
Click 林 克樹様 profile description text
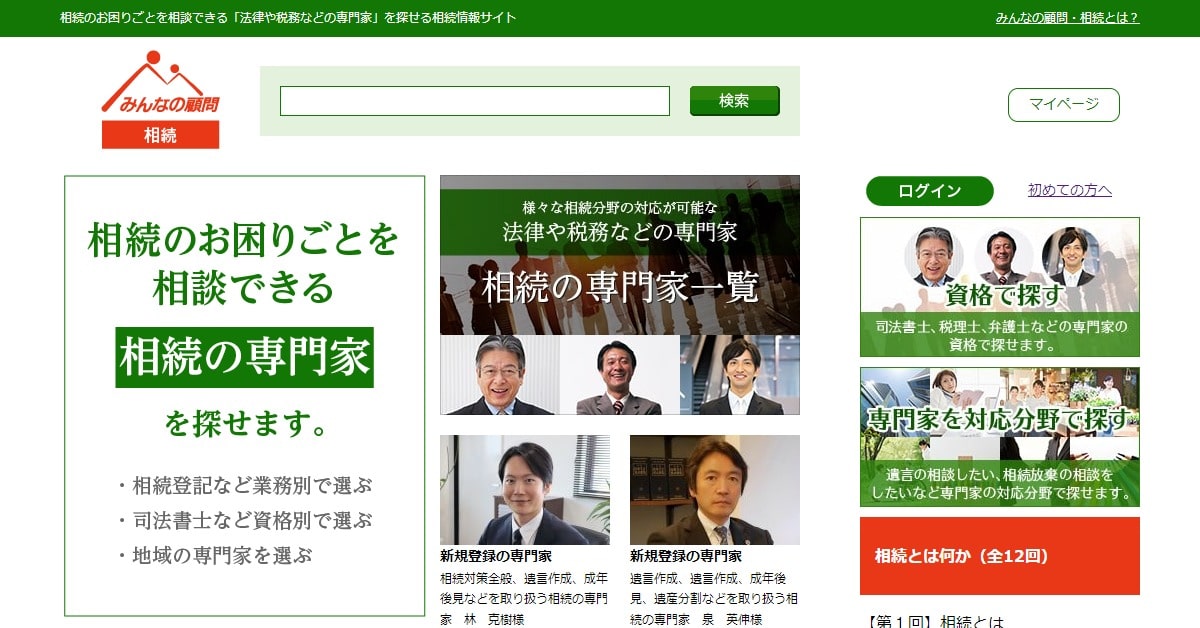tap(524, 598)
